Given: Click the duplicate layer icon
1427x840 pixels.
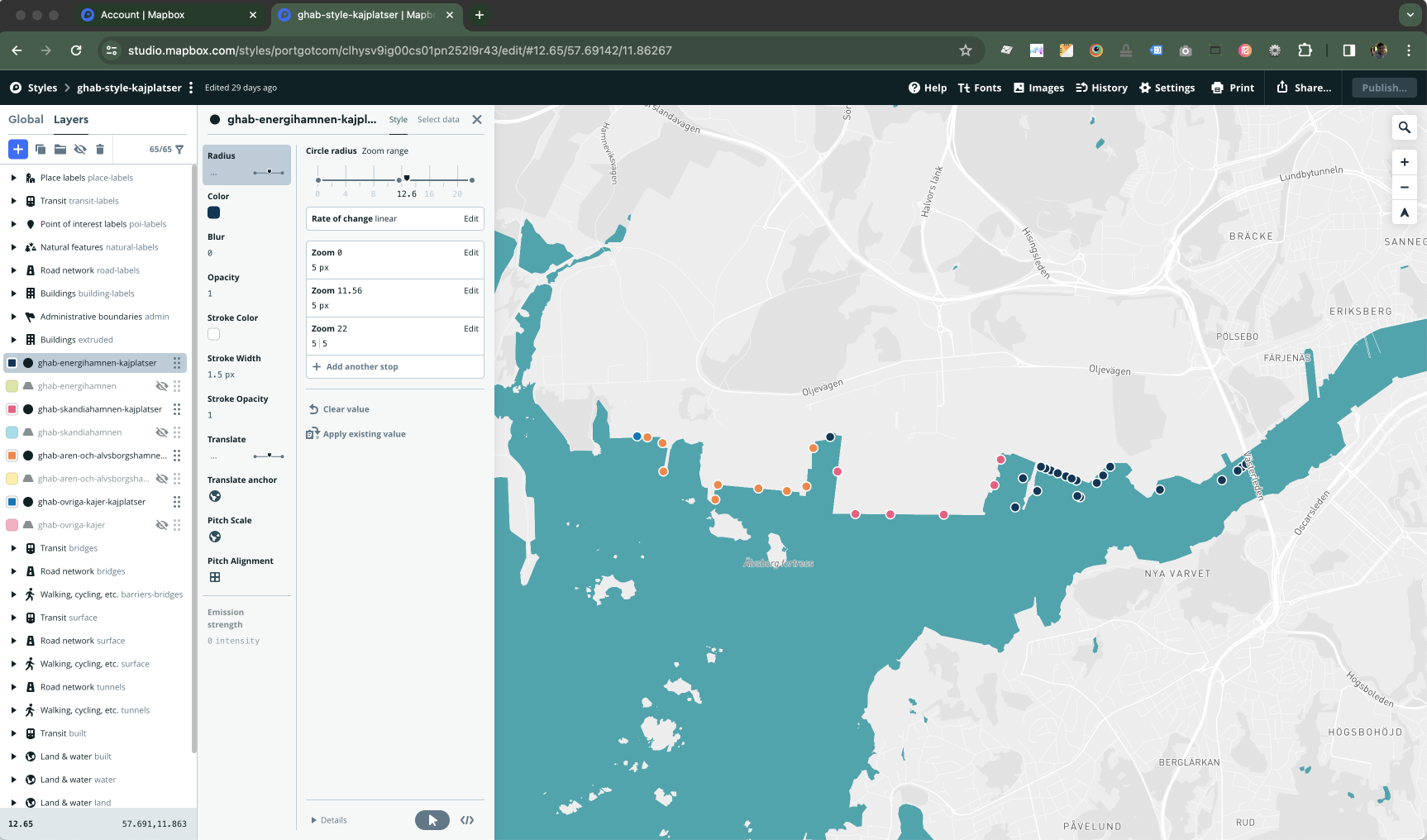Looking at the screenshot, I should pyautogui.click(x=41, y=150).
